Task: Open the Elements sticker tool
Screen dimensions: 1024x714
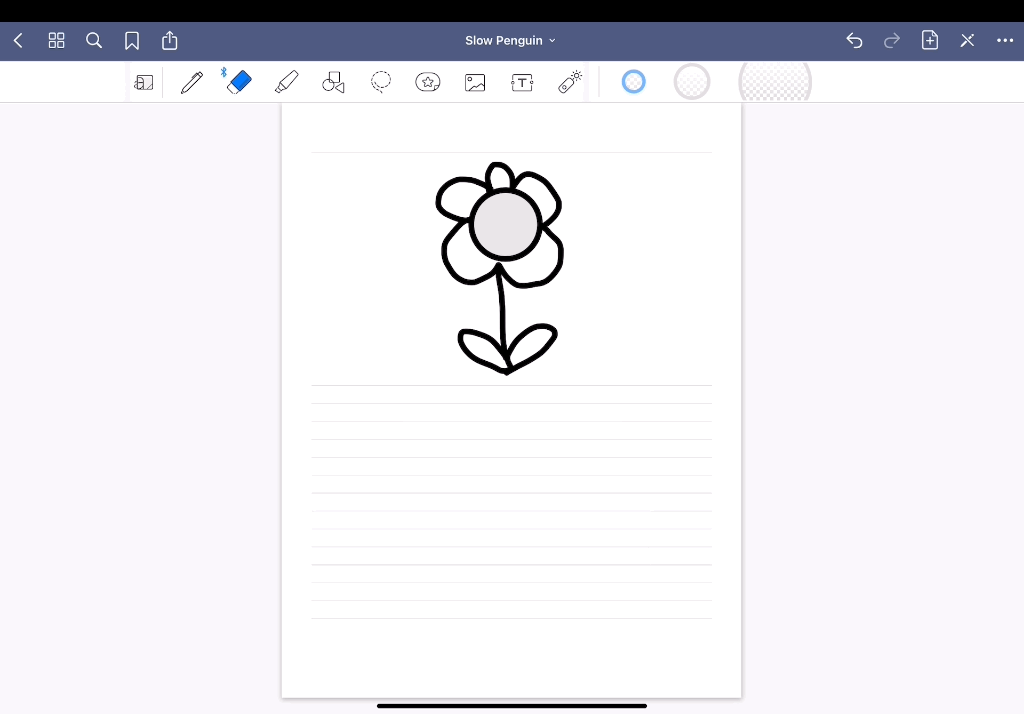Action: tap(428, 82)
